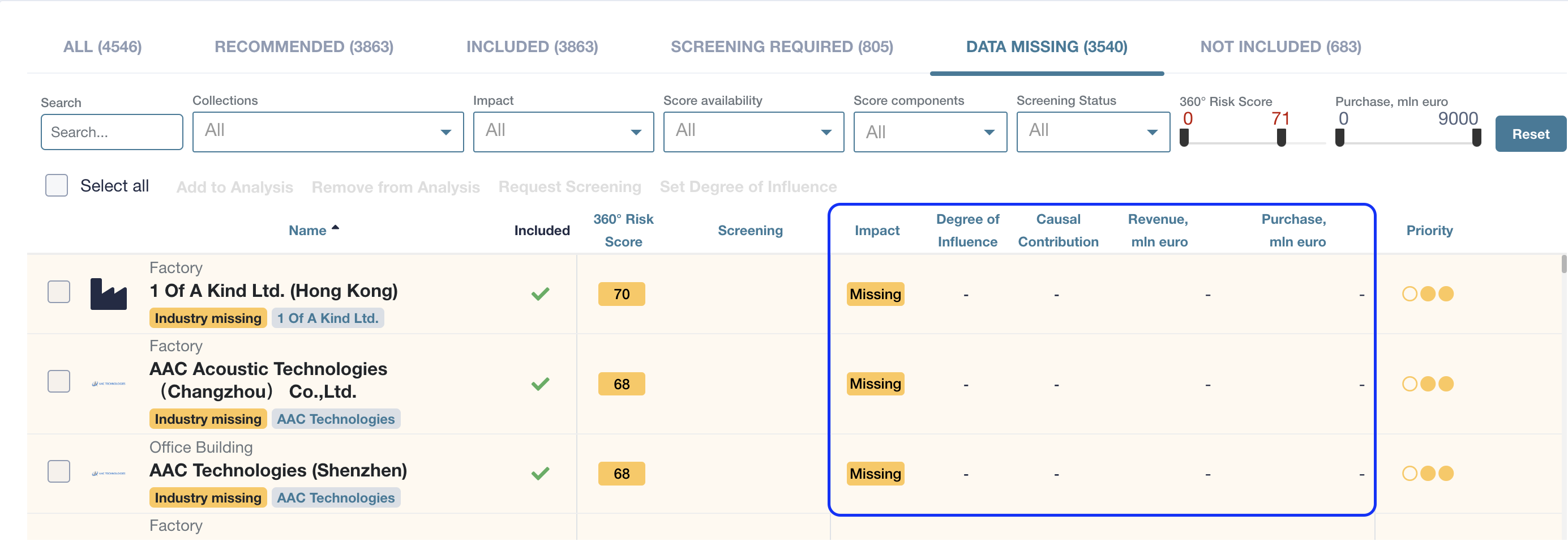Click the Purchase maximum handle at 9000
1568x545 pixels.
pyautogui.click(x=1476, y=139)
